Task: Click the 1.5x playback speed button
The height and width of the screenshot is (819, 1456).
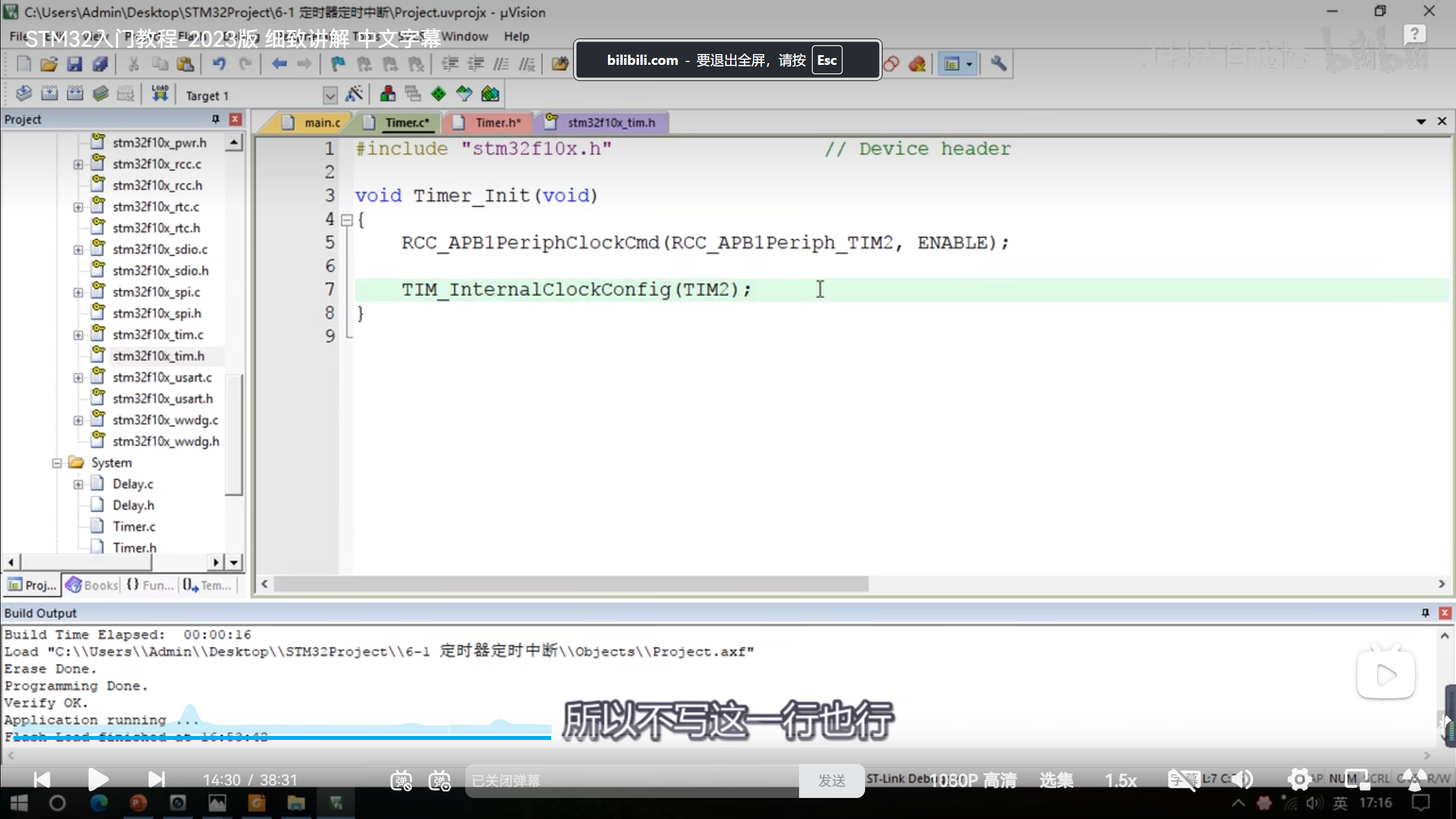Action: point(1120,780)
